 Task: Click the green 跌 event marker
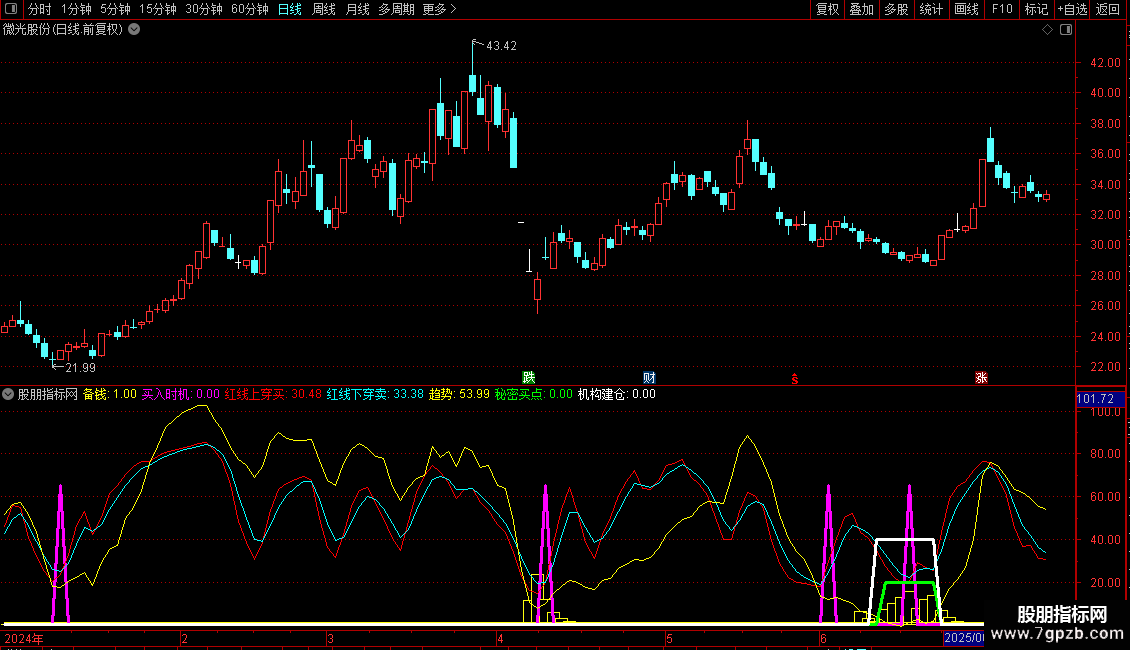[x=529, y=378]
